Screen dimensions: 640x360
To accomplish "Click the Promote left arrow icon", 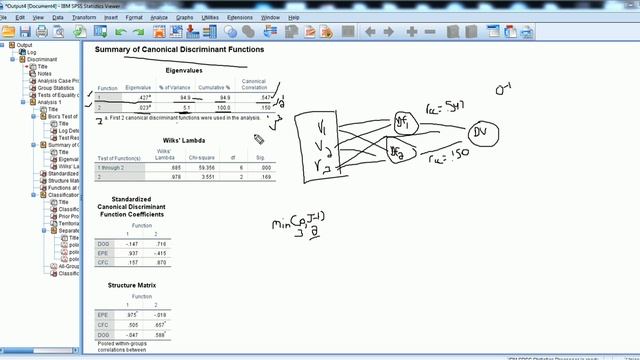I will point(370,31).
